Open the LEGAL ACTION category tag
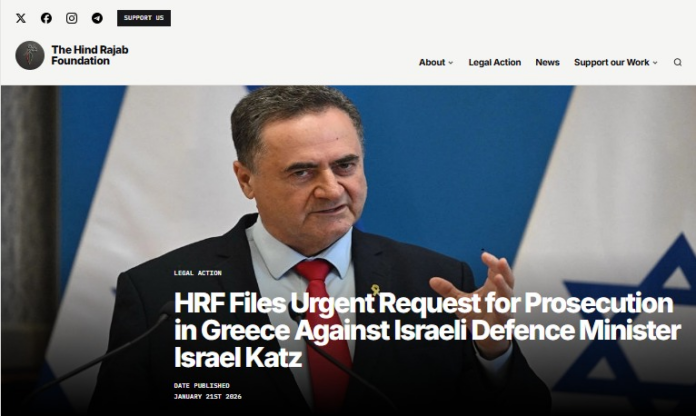 click(x=198, y=273)
